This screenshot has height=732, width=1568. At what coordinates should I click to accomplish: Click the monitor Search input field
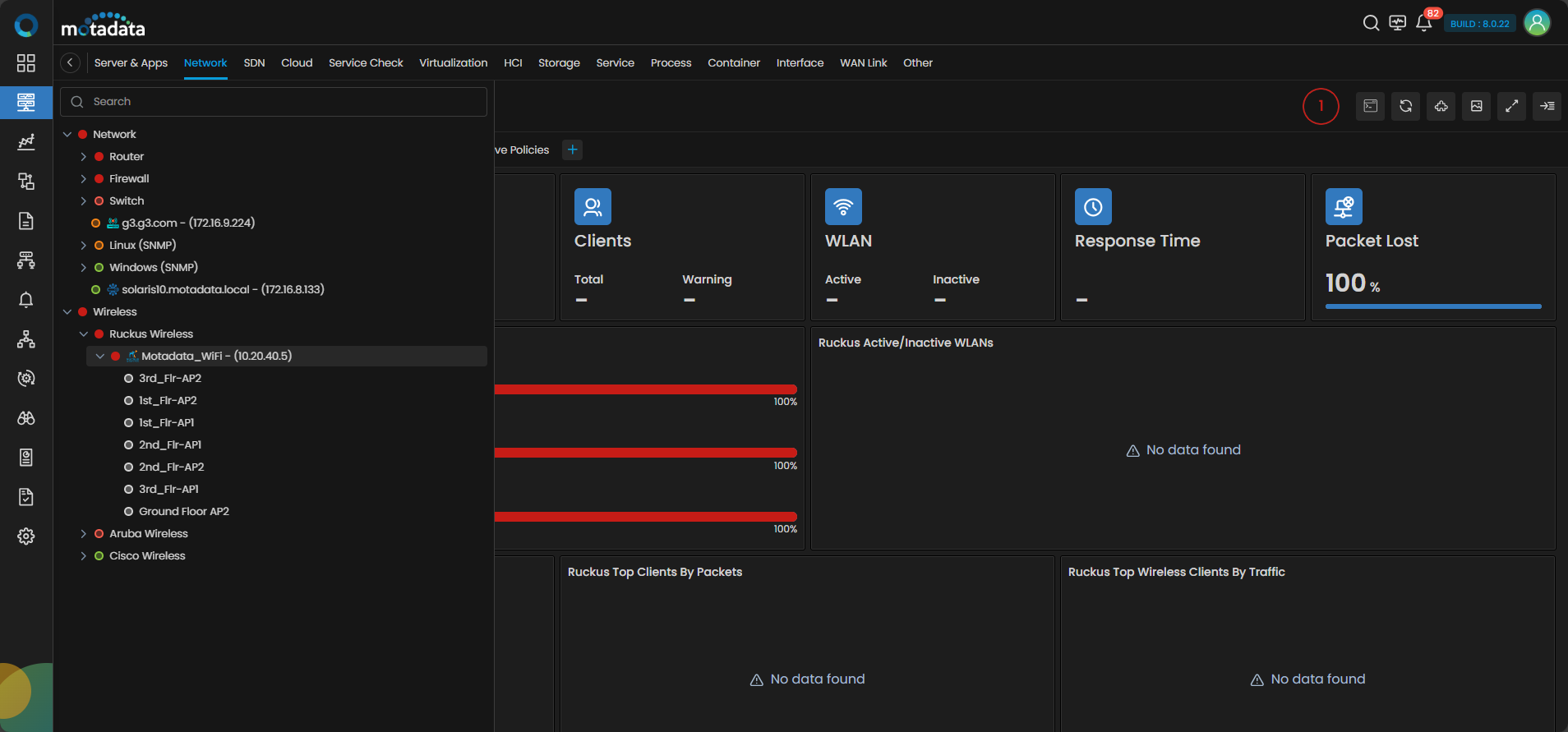279,102
